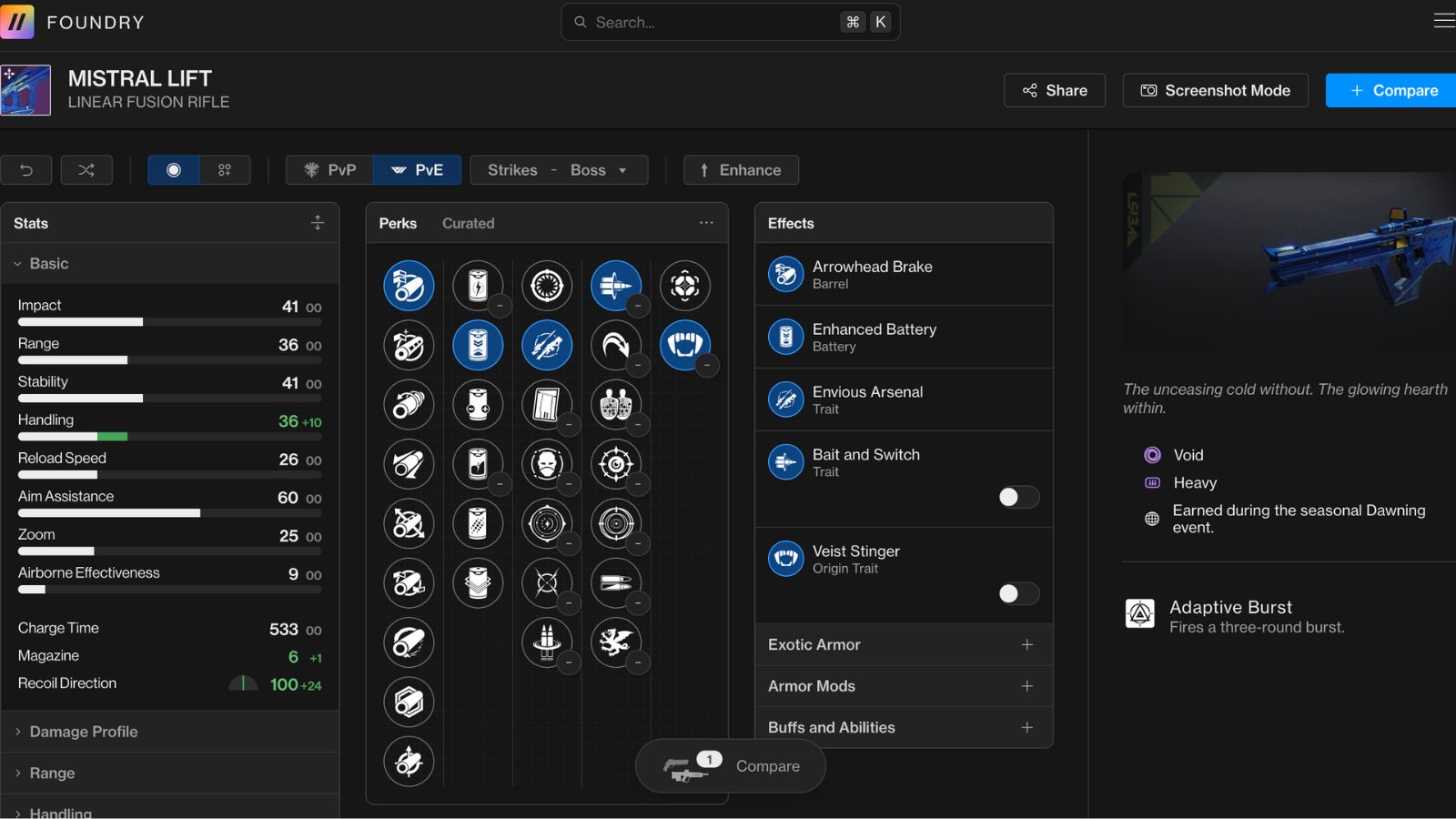The height and width of the screenshot is (819, 1456).
Task: Click the hamburger menu icon
Action: (1443, 21)
